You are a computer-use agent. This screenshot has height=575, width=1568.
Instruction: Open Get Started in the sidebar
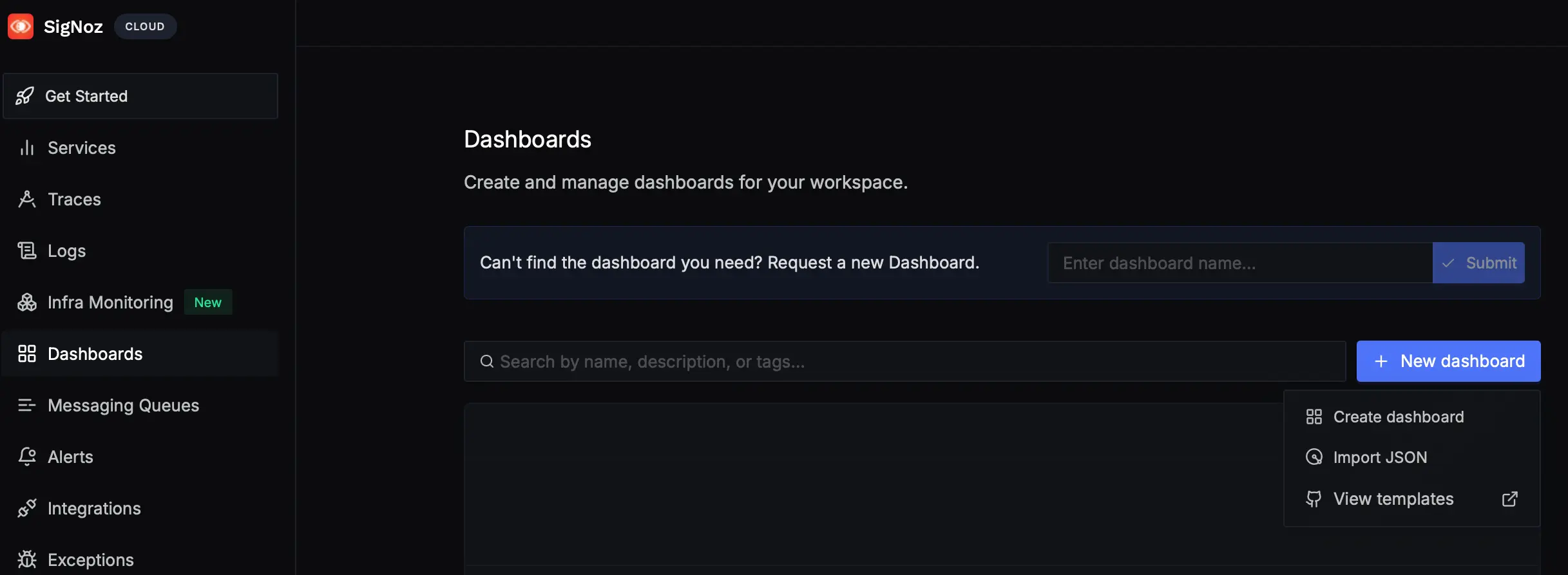tap(140, 96)
